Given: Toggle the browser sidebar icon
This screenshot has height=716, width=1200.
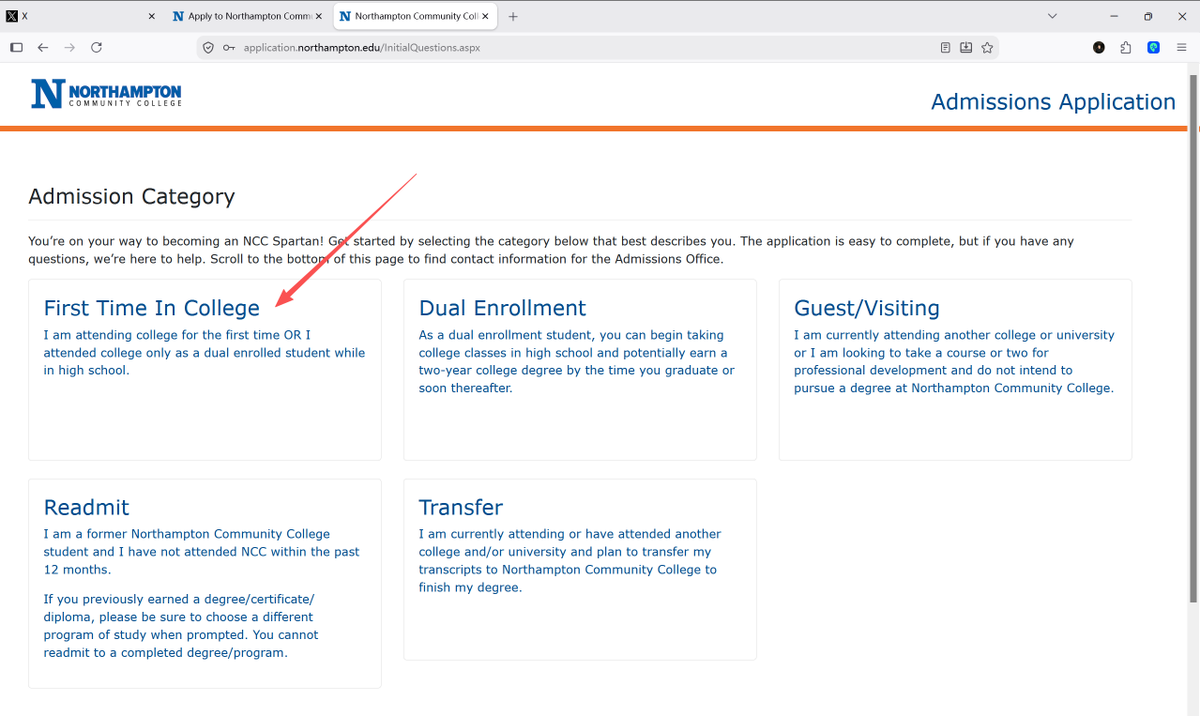Looking at the screenshot, I should pos(16,47).
